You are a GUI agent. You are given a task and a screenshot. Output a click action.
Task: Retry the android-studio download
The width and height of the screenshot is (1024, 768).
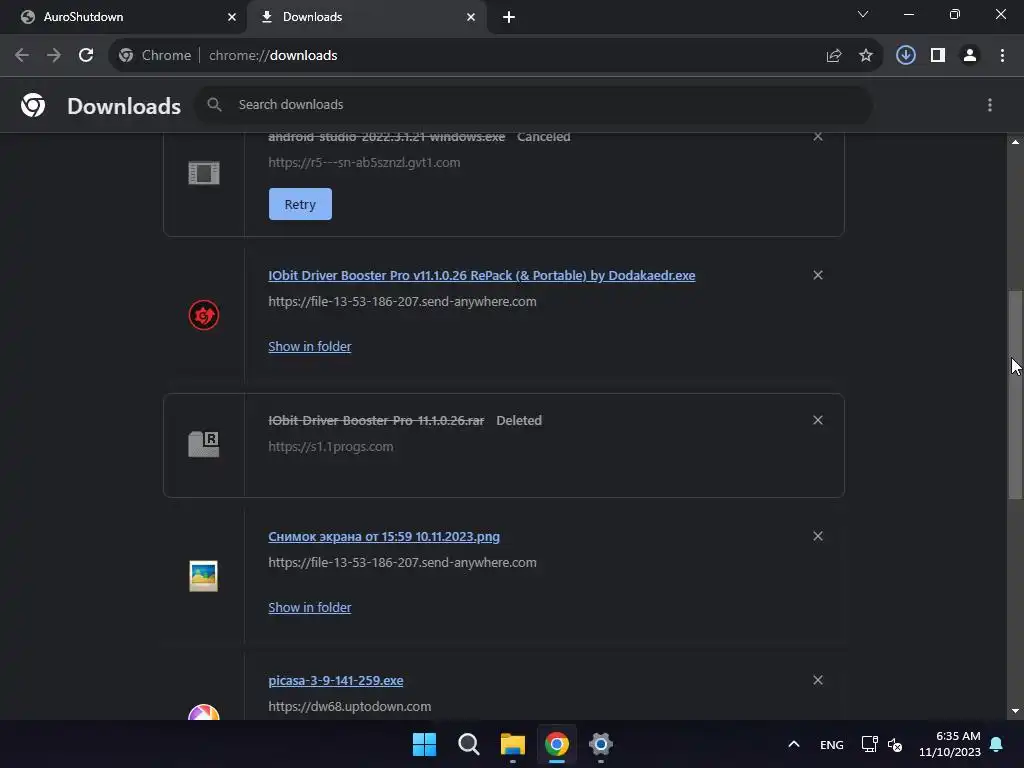[x=300, y=204]
